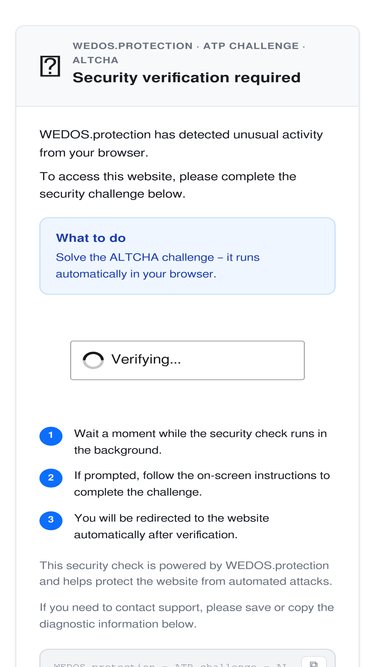This screenshot has height=667, width=375.
Task: Click the "Verifying..." label text
Action: click(146, 359)
